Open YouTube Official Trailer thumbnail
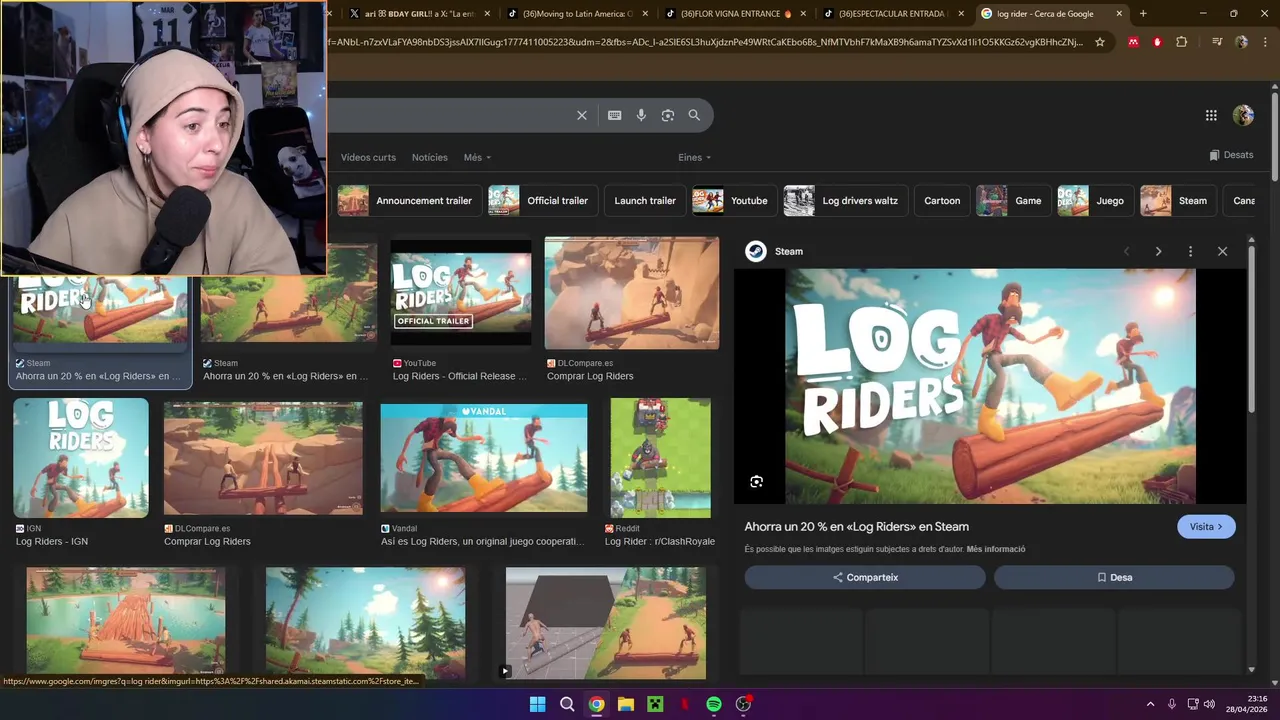Viewport: 1280px width, 720px height. [x=461, y=292]
